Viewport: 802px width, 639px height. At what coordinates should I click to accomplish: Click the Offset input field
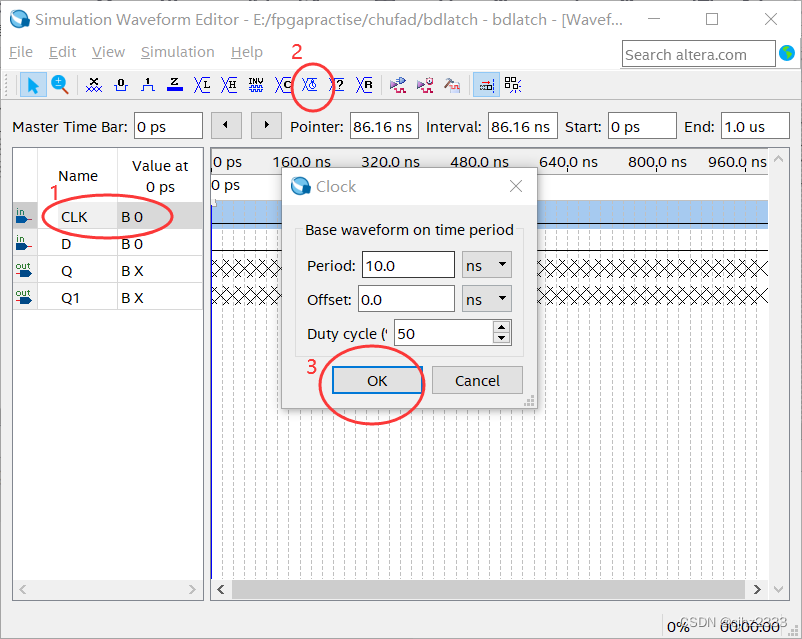coord(406,299)
